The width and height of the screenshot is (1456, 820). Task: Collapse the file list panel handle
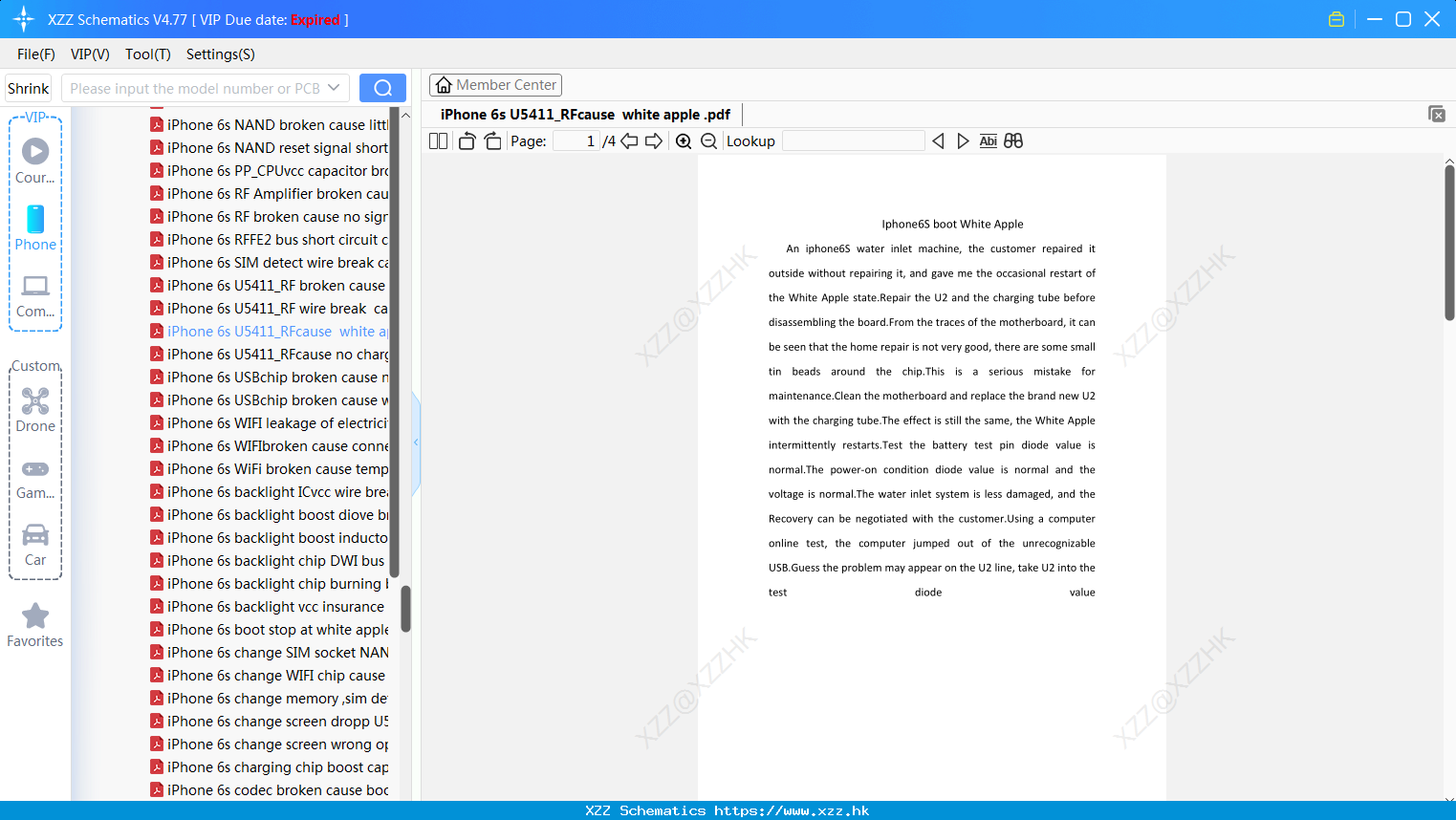(416, 442)
